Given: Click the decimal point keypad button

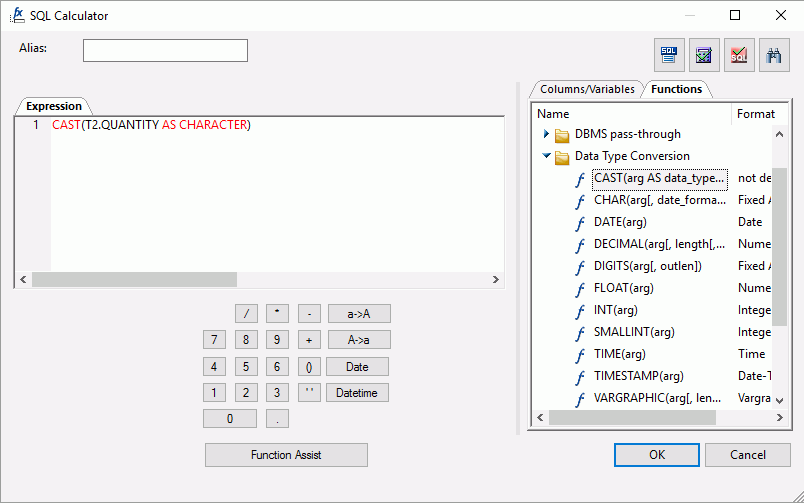Looking at the screenshot, I should point(277,419).
